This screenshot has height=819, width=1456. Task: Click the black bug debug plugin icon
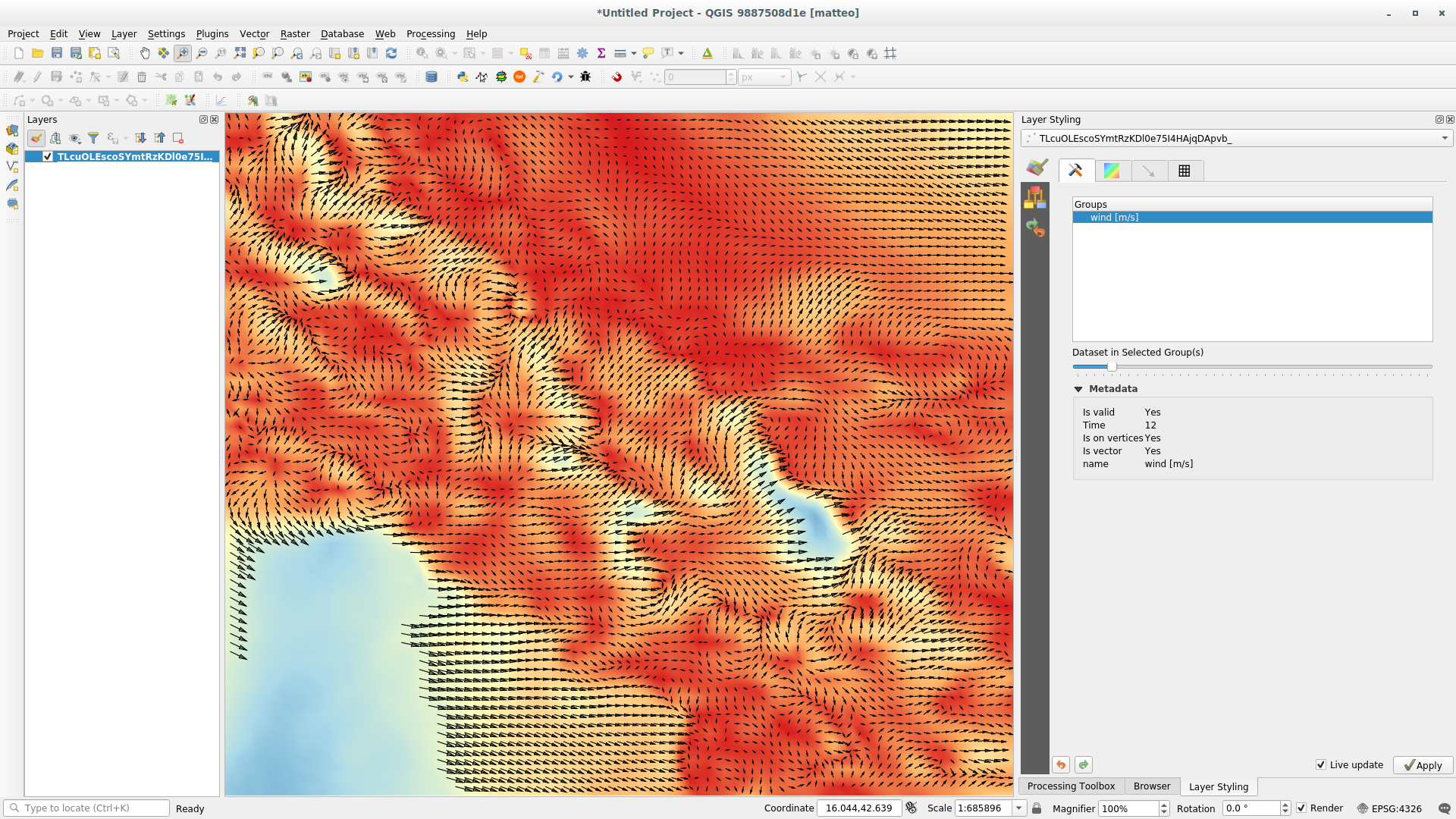coord(585,77)
